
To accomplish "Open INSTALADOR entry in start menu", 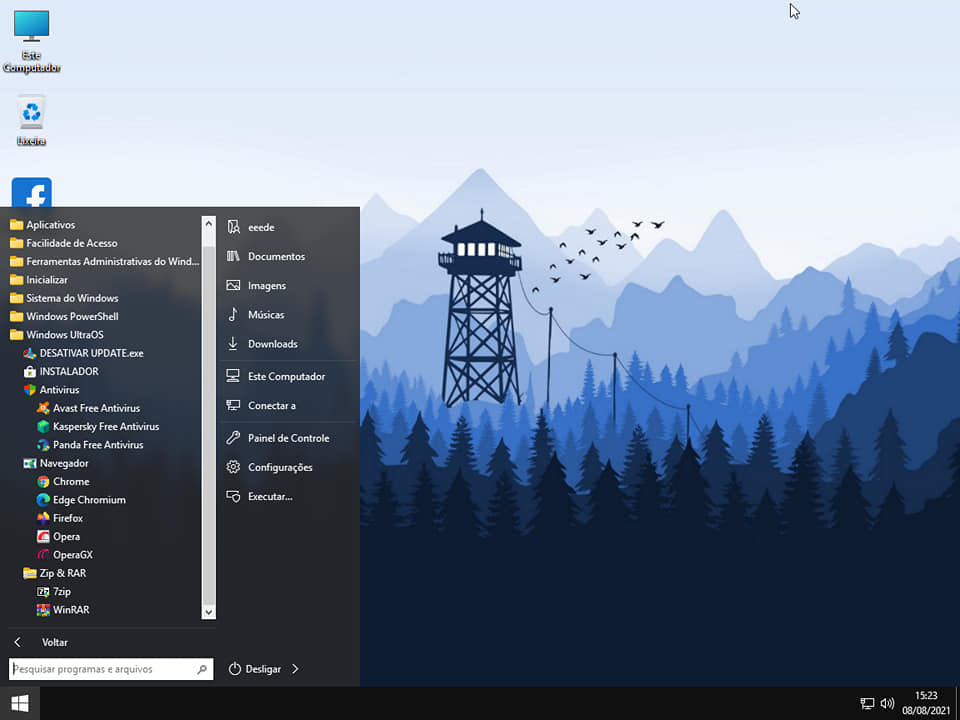I will pyautogui.click(x=61, y=372).
